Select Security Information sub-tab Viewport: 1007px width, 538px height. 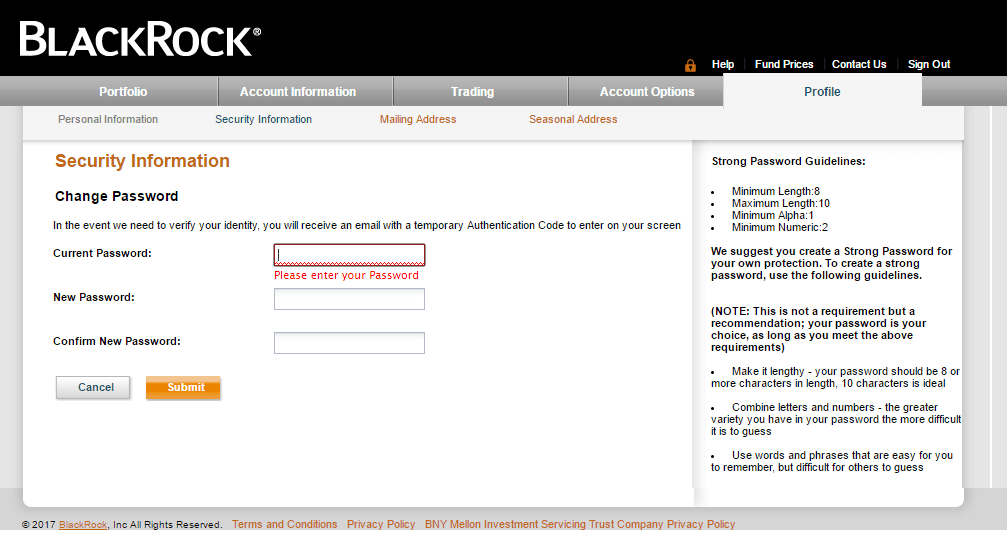(x=263, y=120)
